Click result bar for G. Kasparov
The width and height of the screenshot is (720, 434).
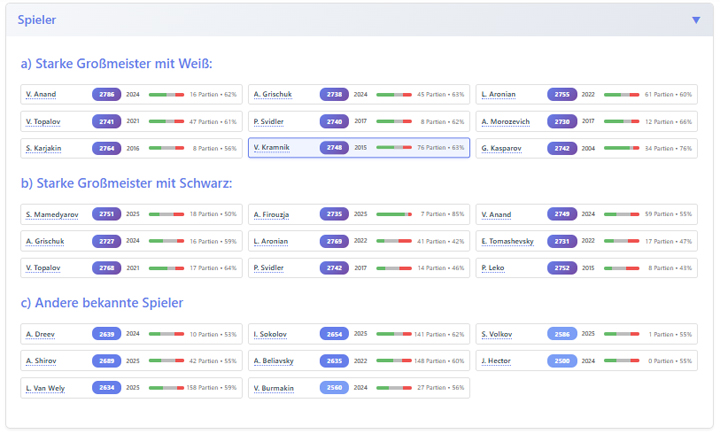pyautogui.click(x=621, y=148)
